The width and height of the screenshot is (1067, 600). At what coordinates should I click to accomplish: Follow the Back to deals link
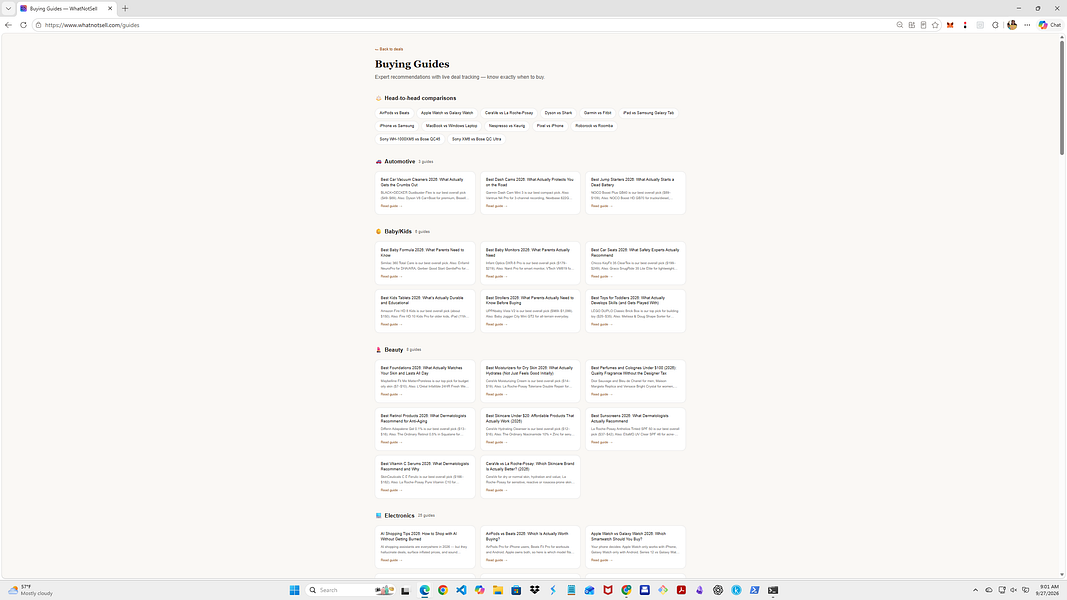(389, 49)
